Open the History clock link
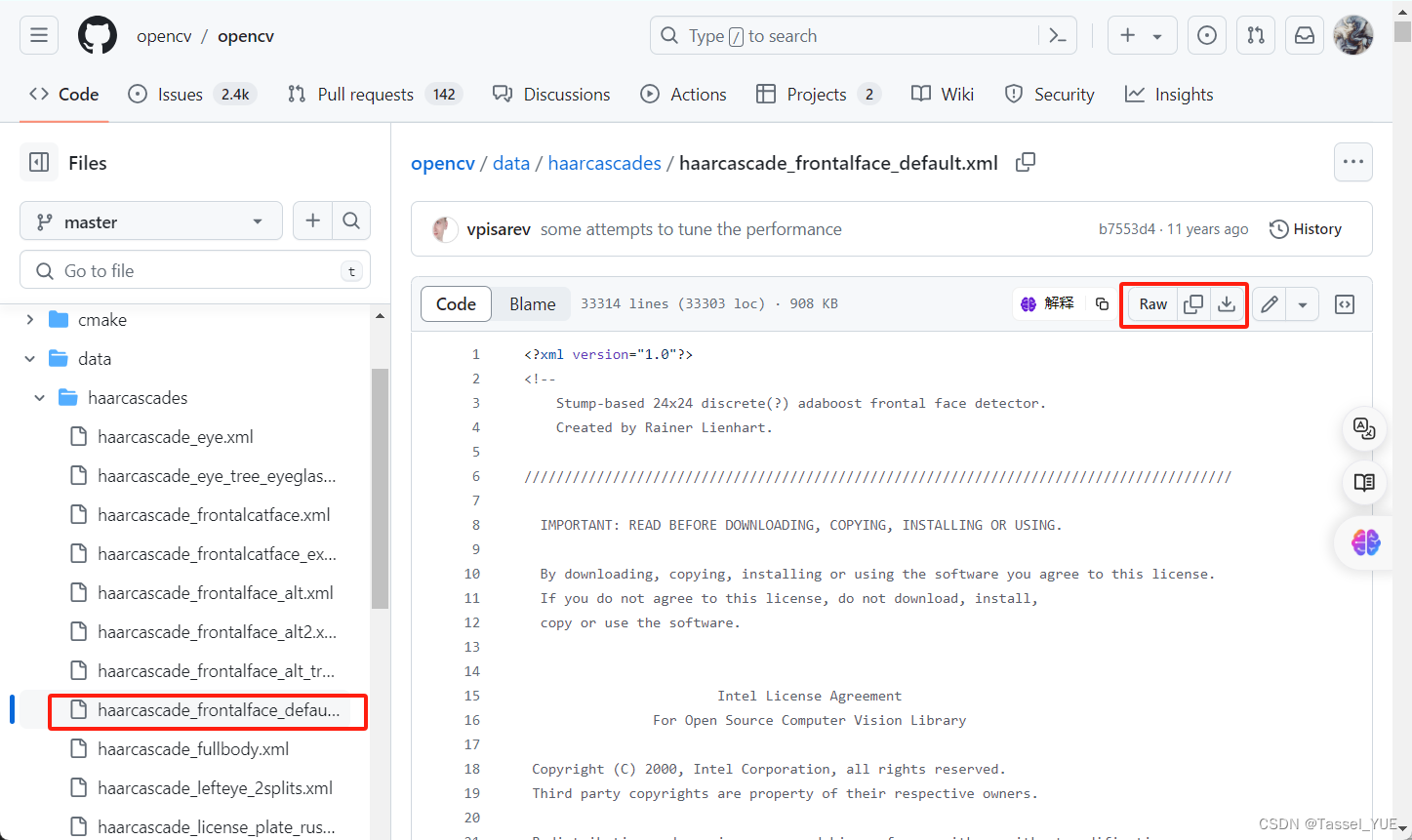The width and height of the screenshot is (1412, 840). 1306,229
